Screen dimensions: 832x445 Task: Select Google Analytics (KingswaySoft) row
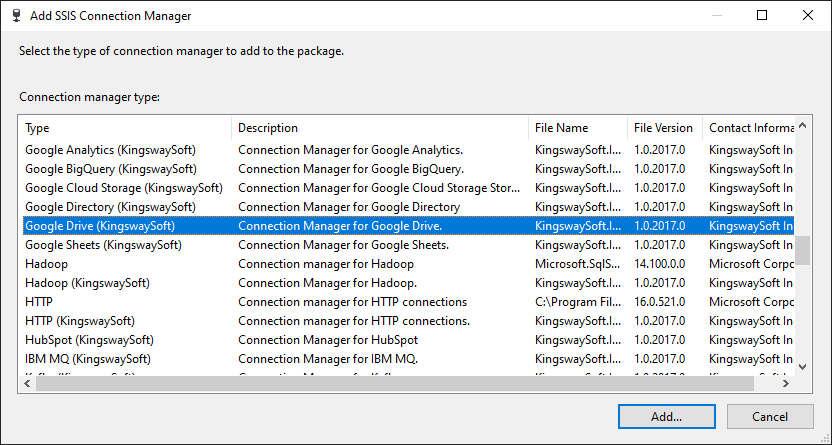[x=408, y=150]
